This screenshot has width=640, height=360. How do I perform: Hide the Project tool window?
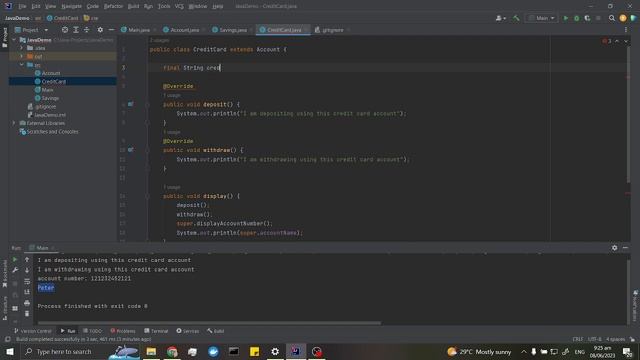click(x=111, y=30)
